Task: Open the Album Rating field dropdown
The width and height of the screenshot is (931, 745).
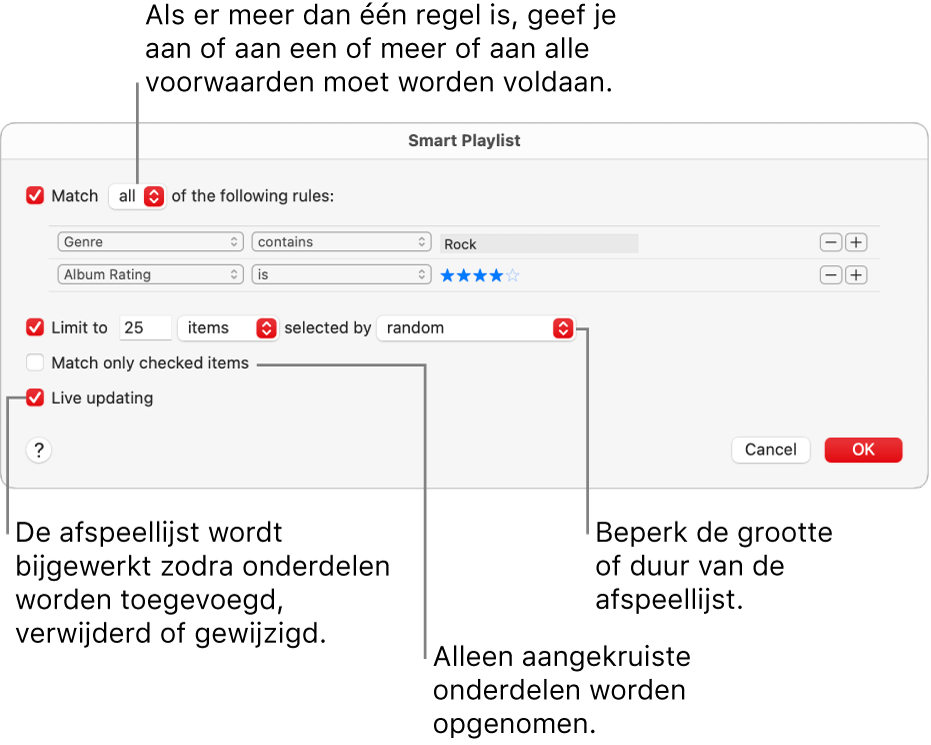Action: click(x=151, y=274)
